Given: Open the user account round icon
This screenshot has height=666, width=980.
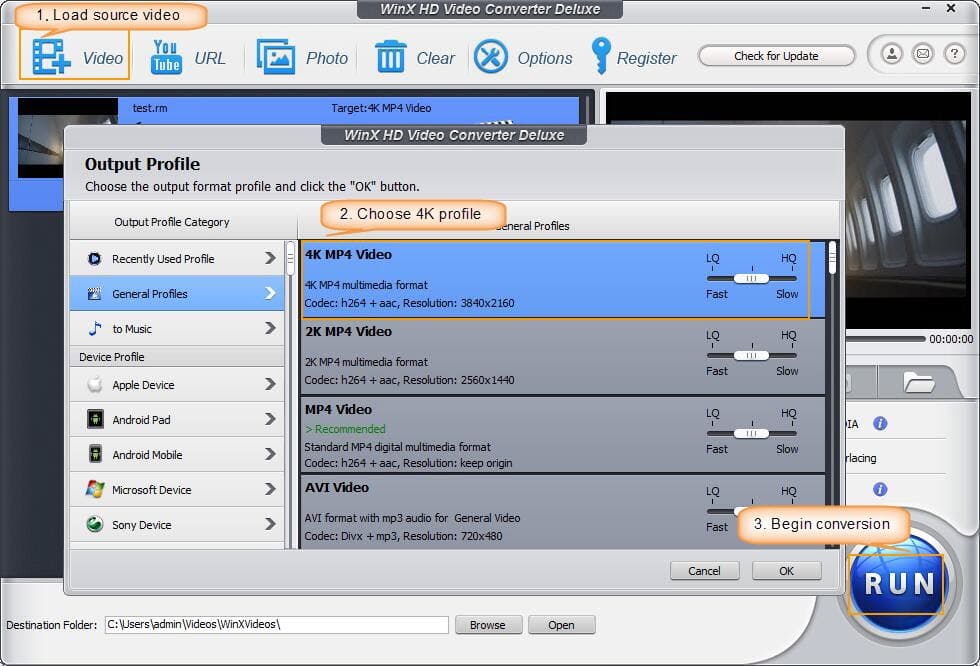Looking at the screenshot, I should (892, 54).
